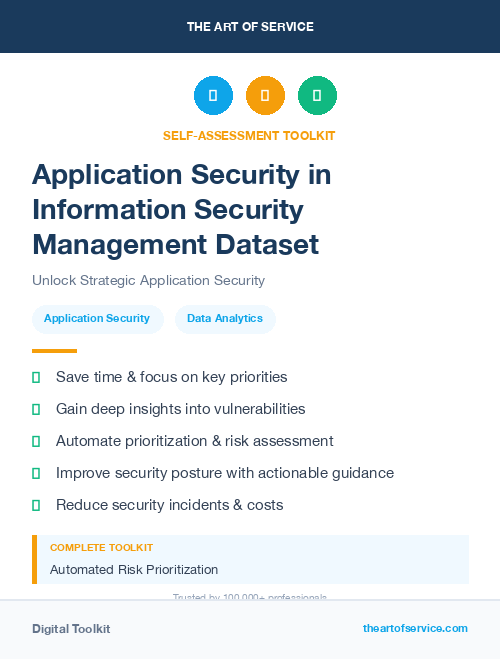Click the Application Security in Information Security title
Image resolution: width=500 pixels, height=659 pixels.
pos(182,209)
